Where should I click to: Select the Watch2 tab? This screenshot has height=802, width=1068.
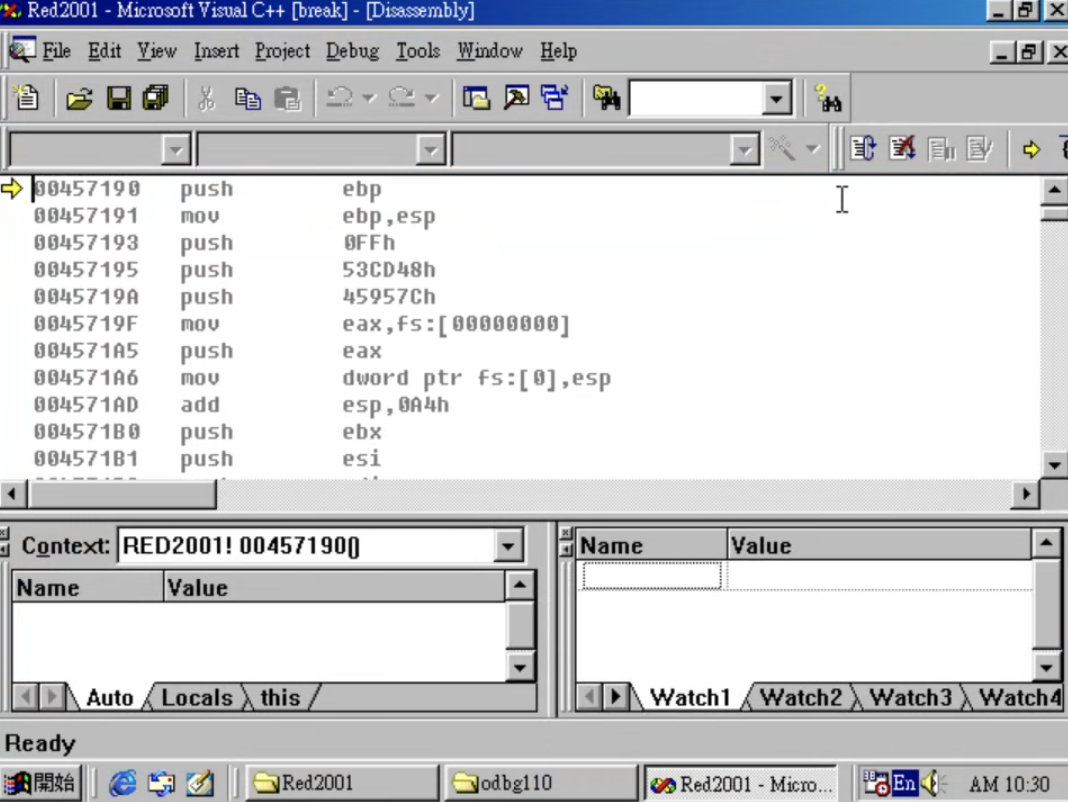(800, 698)
